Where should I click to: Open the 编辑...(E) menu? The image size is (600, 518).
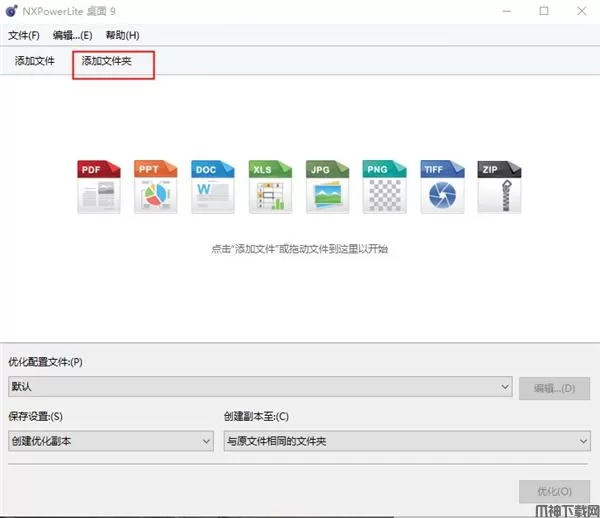pyautogui.click(x=72, y=36)
